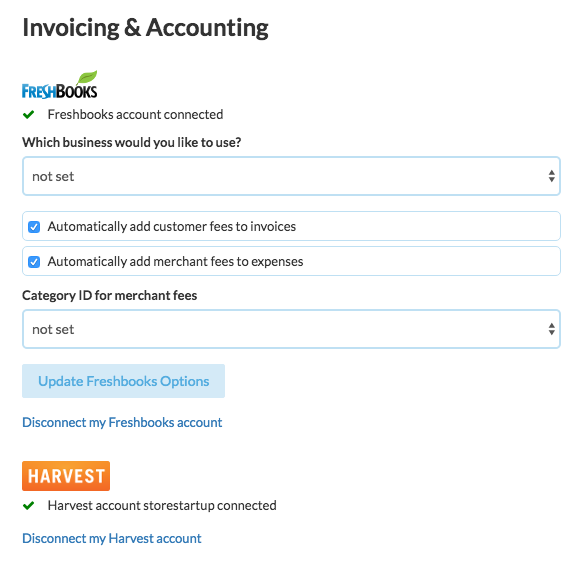Click the Update Freshbooks Options button

tap(124, 381)
